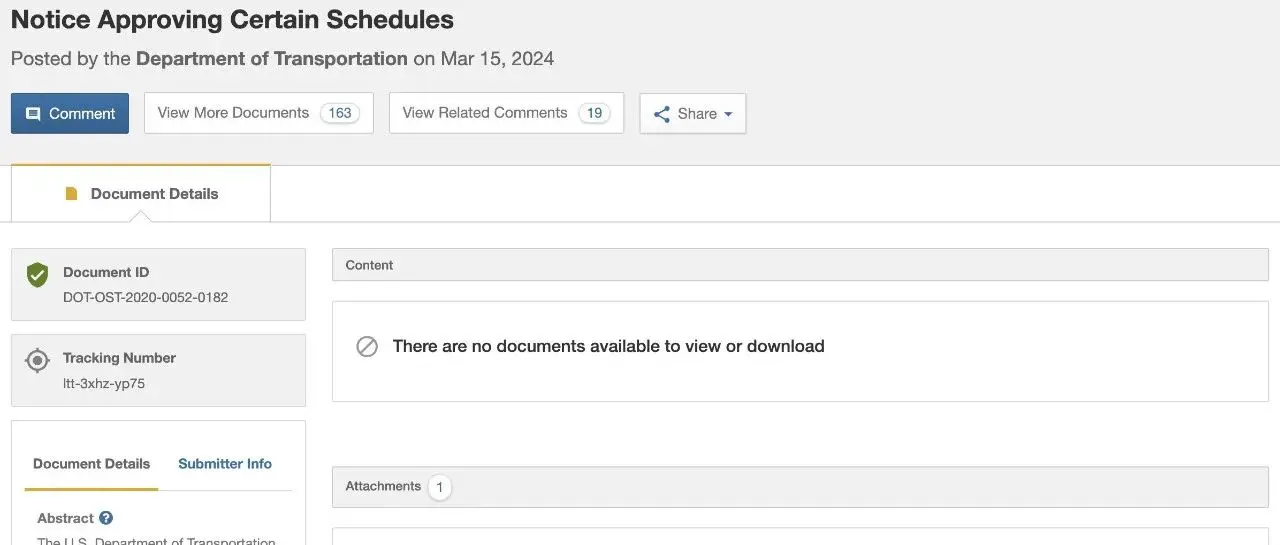Click the blue Comment button
Screen dimensions: 1280x545
pos(70,114)
